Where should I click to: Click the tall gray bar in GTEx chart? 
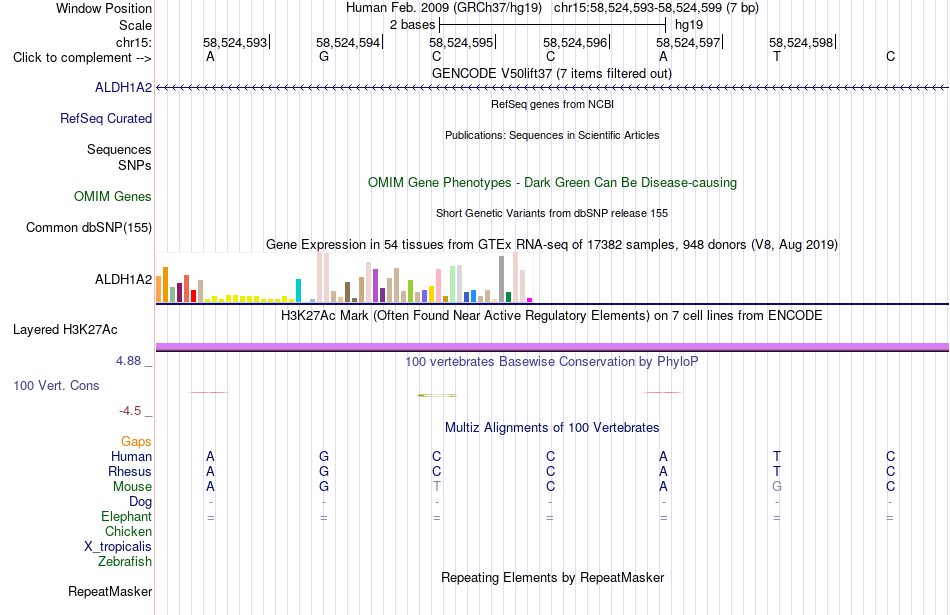pyautogui.click(x=502, y=279)
